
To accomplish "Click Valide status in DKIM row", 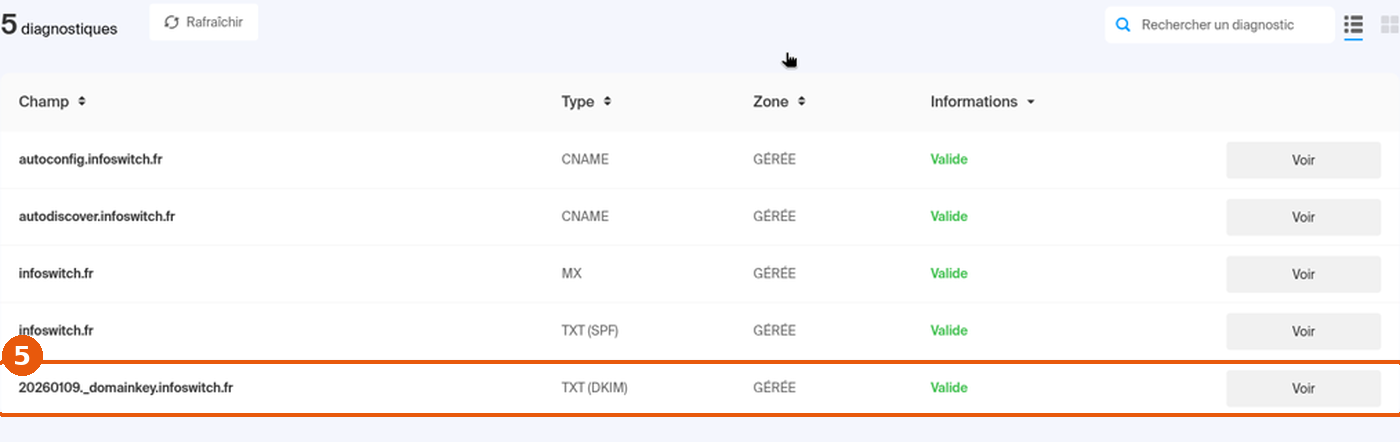I will (x=949, y=387).
